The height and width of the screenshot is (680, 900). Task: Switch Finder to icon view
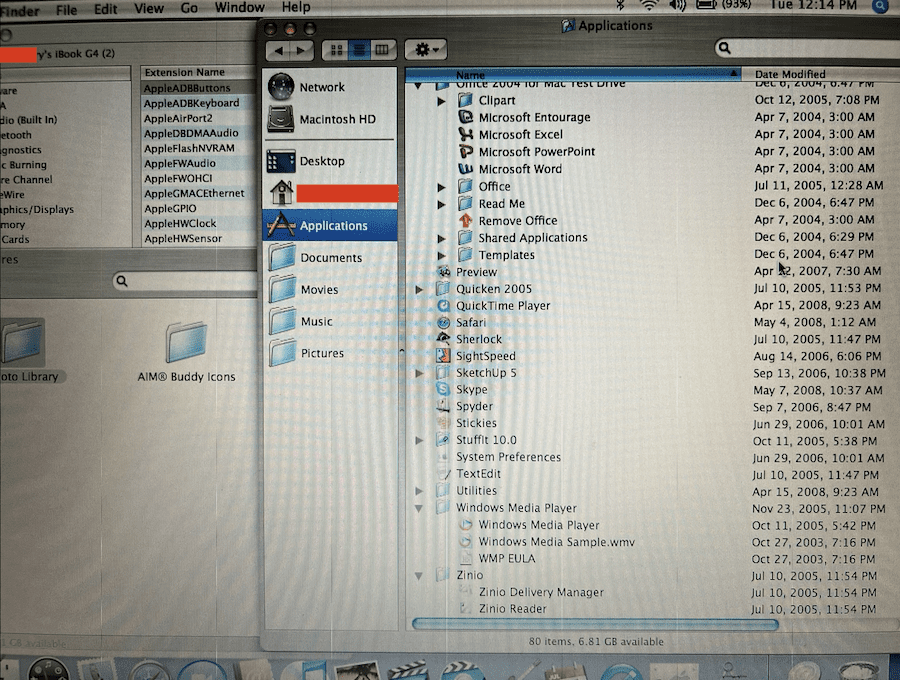pos(336,50)
